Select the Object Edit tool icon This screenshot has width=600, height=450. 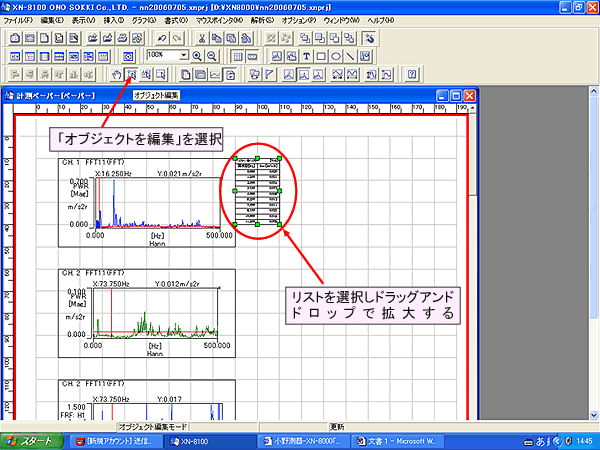tap(131, 74)
